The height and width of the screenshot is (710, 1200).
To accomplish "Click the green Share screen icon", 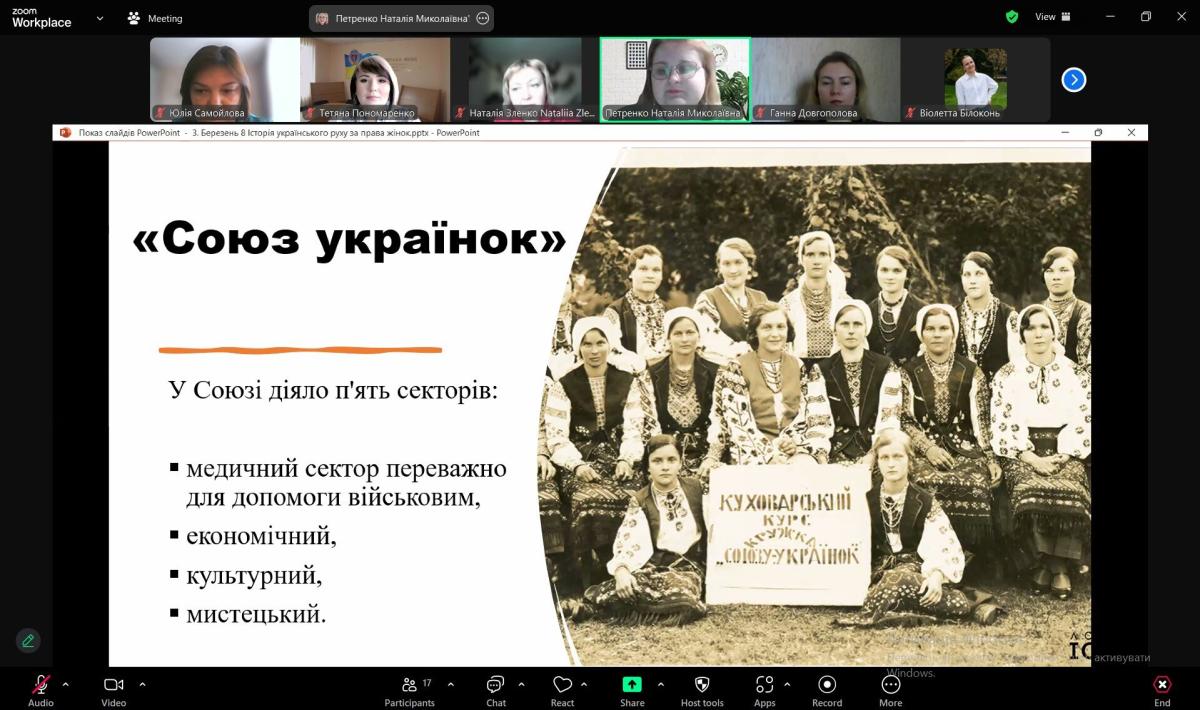I will (632, 685).
